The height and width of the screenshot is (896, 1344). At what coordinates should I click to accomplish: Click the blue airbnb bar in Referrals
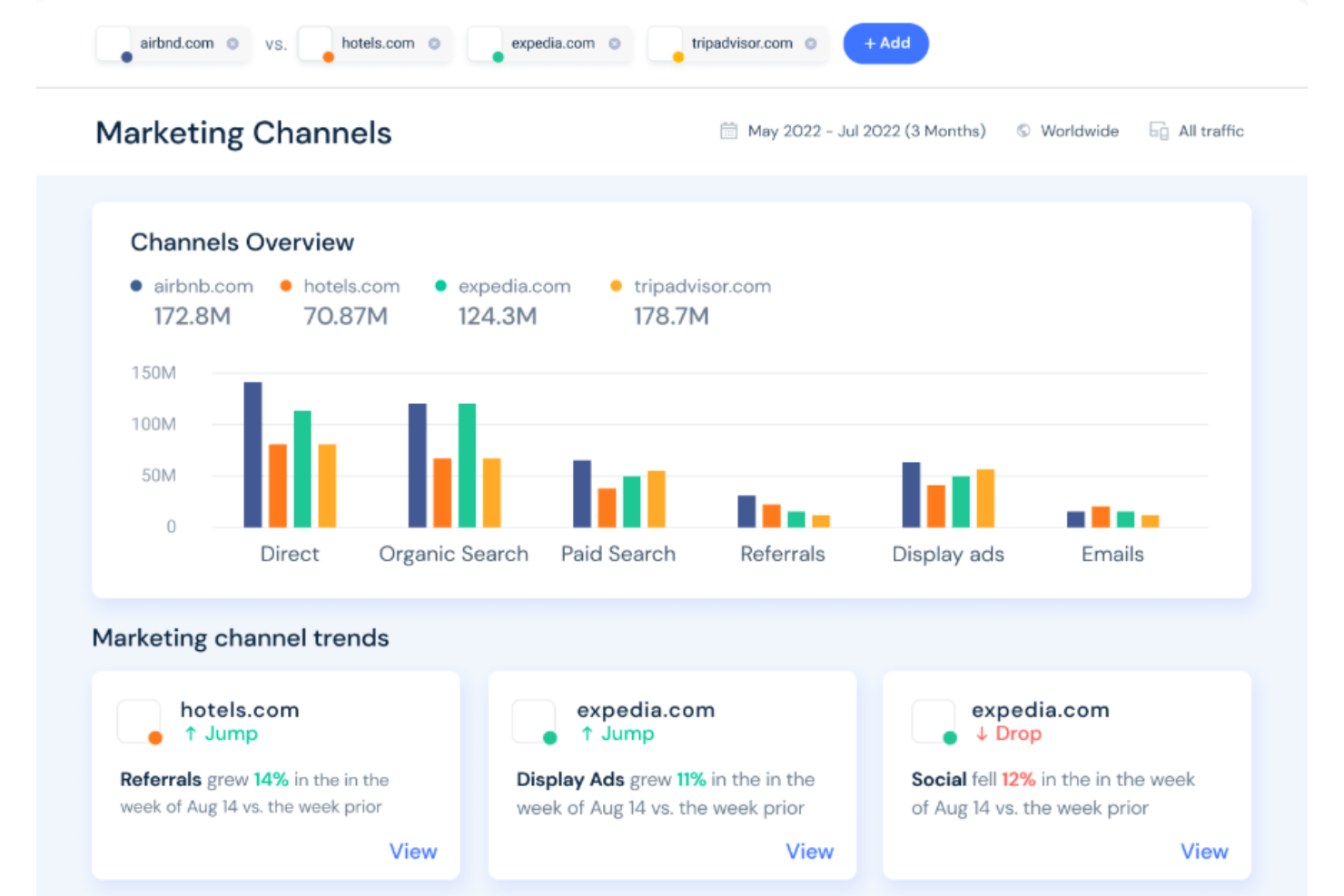746,511
